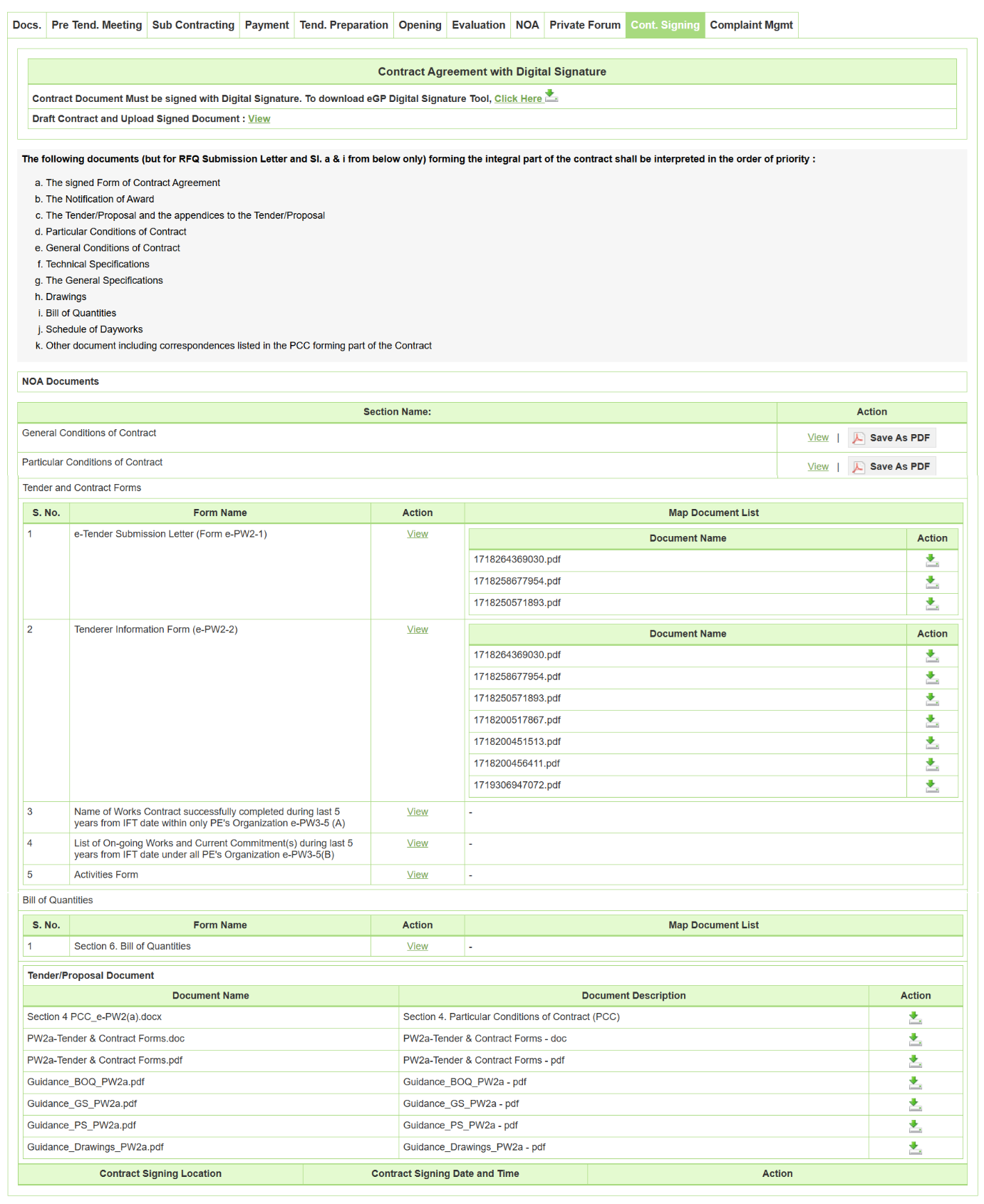Switch to Complaint Mgmt tab
Viewport: 984px width, 1204px height.
752,25
